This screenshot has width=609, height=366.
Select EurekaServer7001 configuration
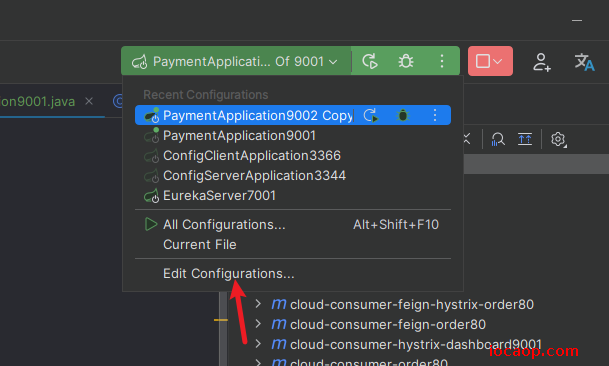coord(292,195)
